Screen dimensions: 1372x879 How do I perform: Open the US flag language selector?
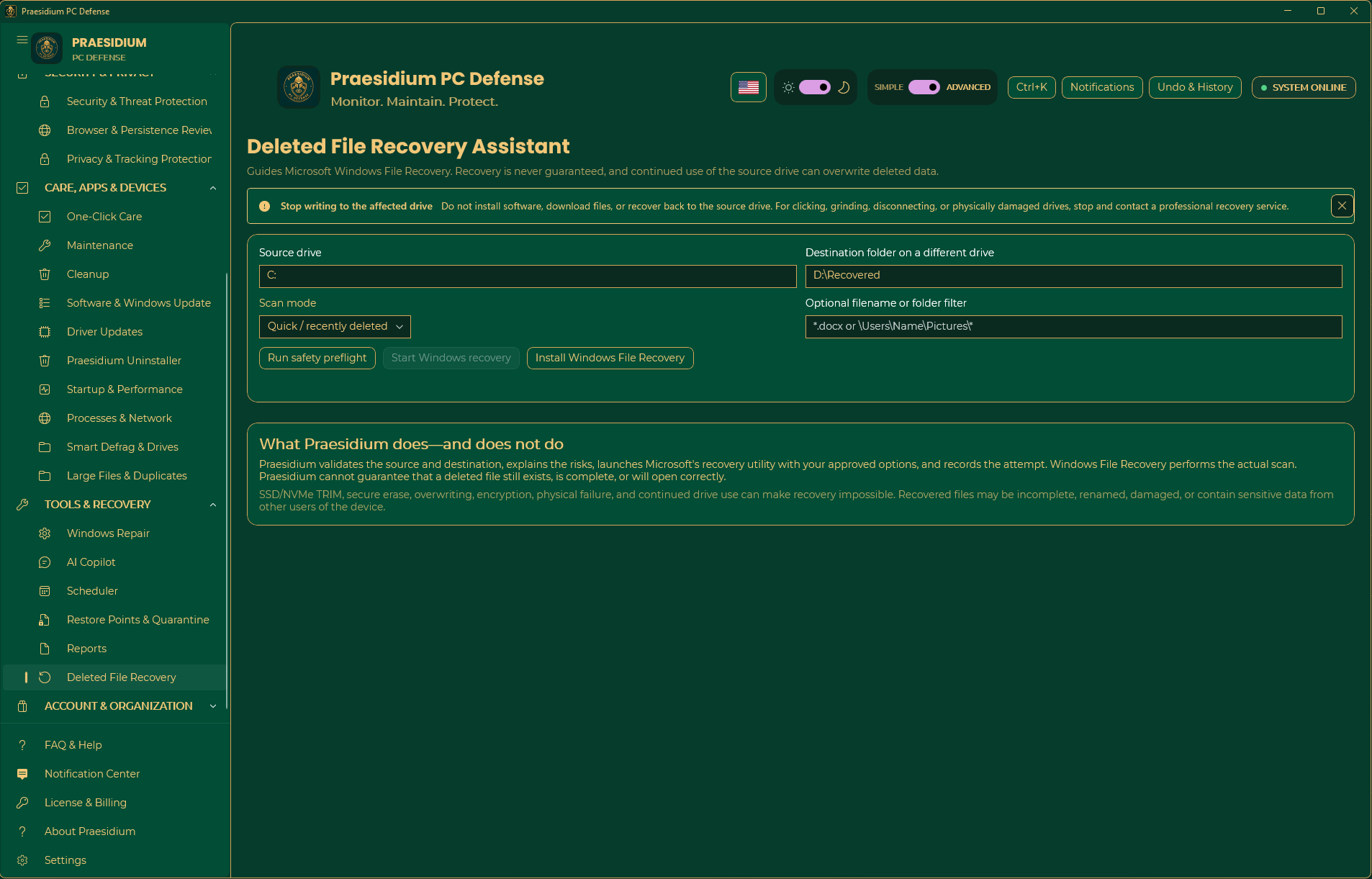749,87
